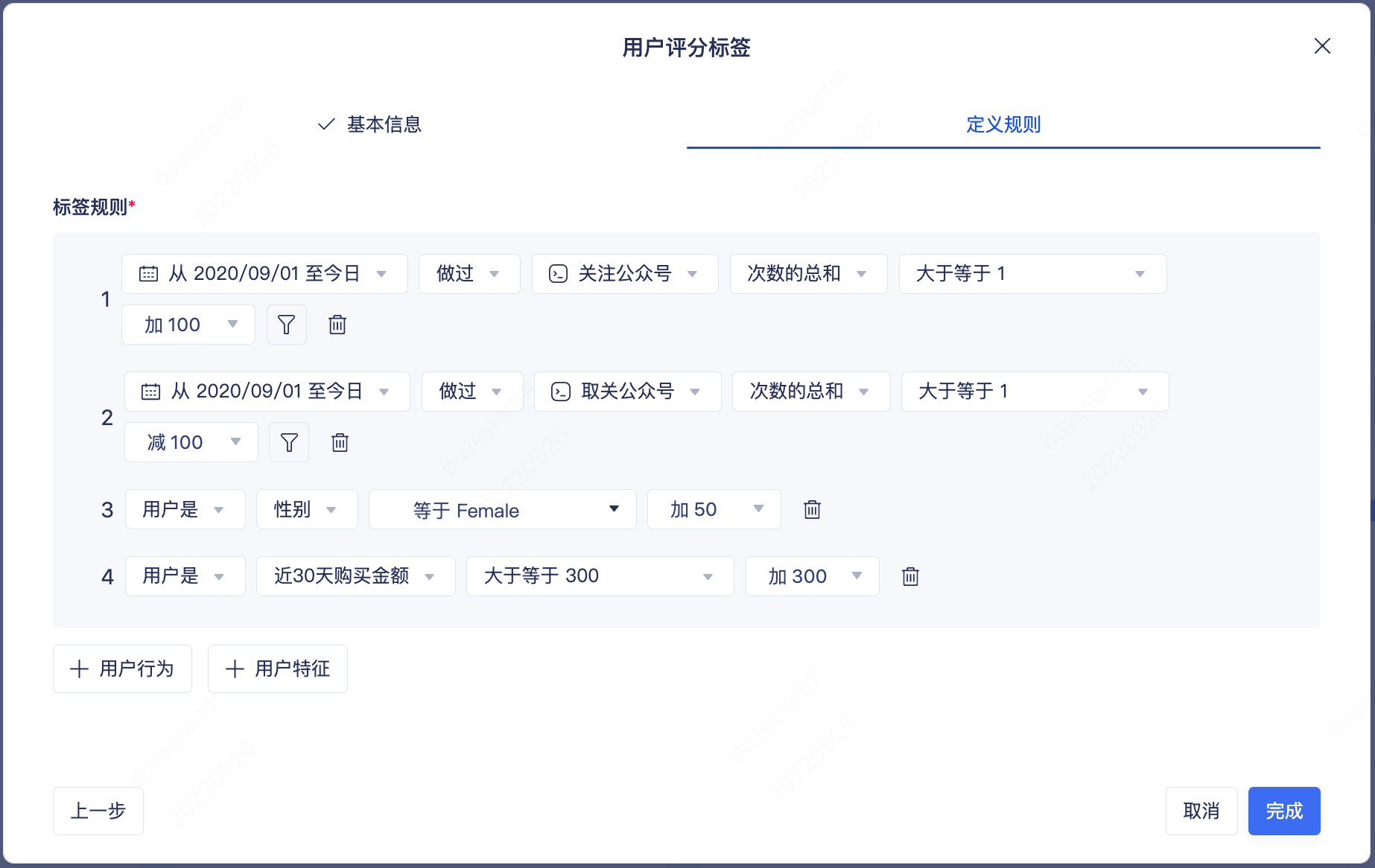Open the 做过 dropdown in rule 1
The width and height of the screenshot is (1375, 868).
point(469,274)
